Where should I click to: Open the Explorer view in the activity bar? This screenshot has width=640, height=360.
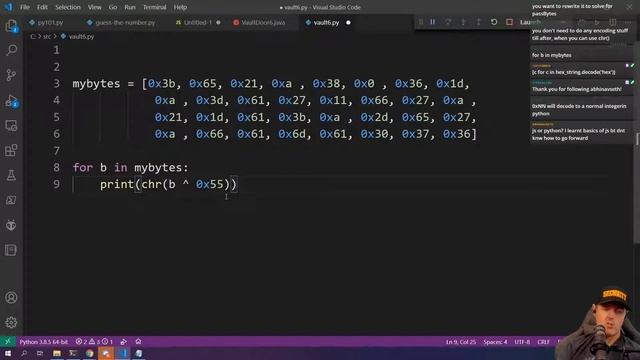click(x=11, y=25)
